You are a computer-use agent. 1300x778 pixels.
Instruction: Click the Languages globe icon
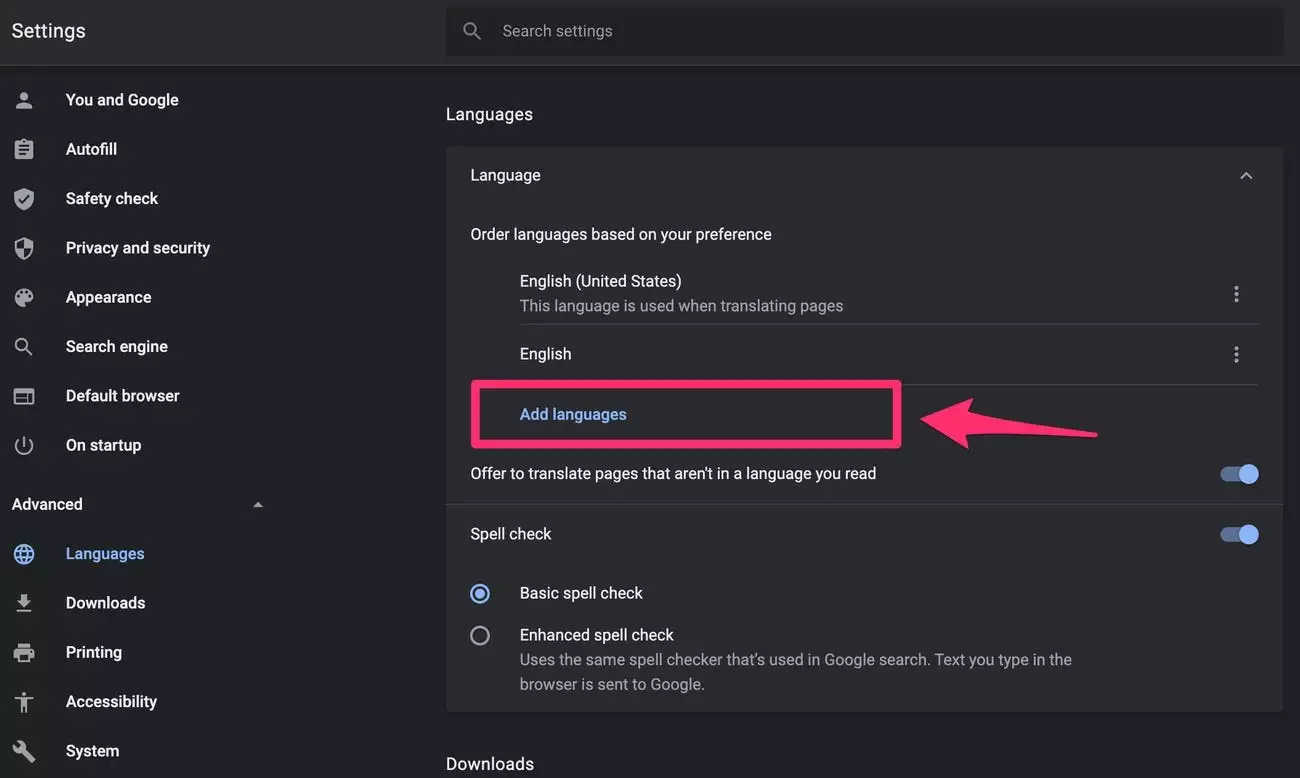tap(24, 554)
